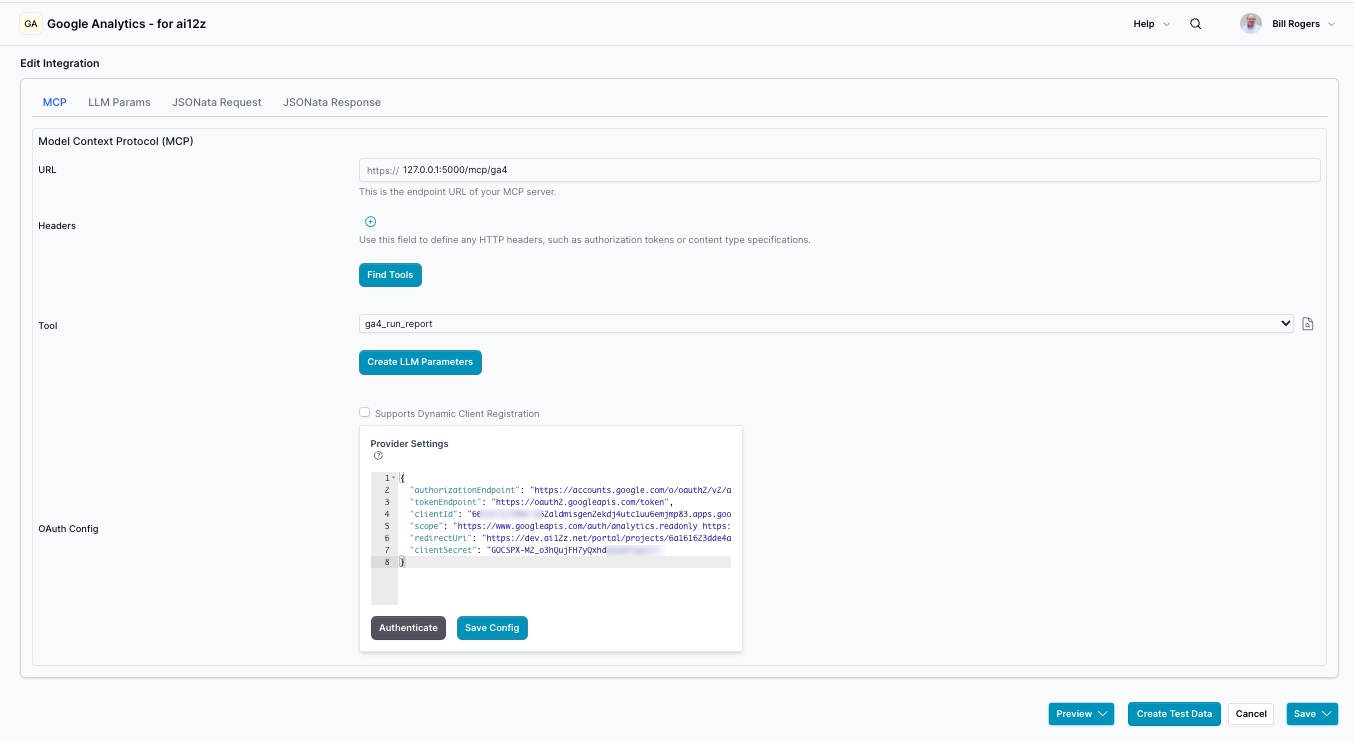
Task: Click the 'Edit Integration' heading
Action: click(x=60, y=63)
